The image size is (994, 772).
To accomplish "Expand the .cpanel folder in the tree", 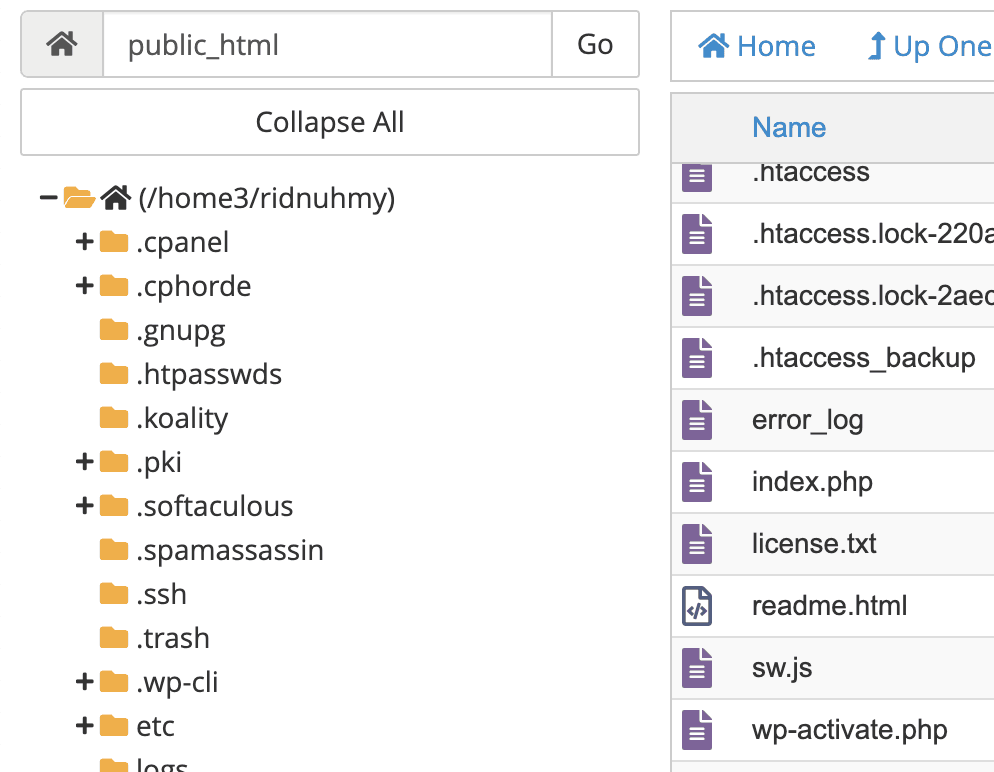I will click(x=84, y=241).
